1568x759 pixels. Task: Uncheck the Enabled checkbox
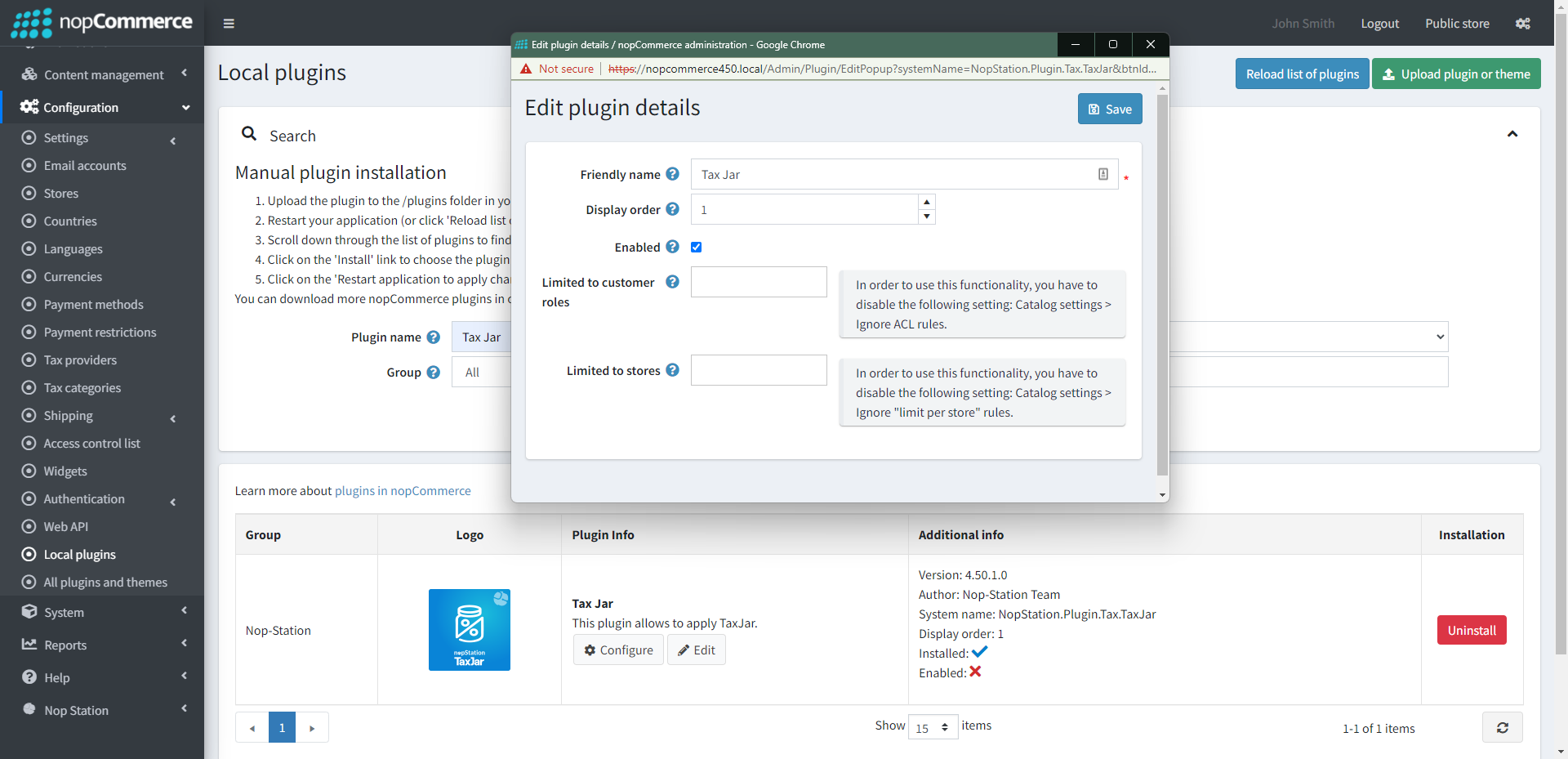[697, 248]
